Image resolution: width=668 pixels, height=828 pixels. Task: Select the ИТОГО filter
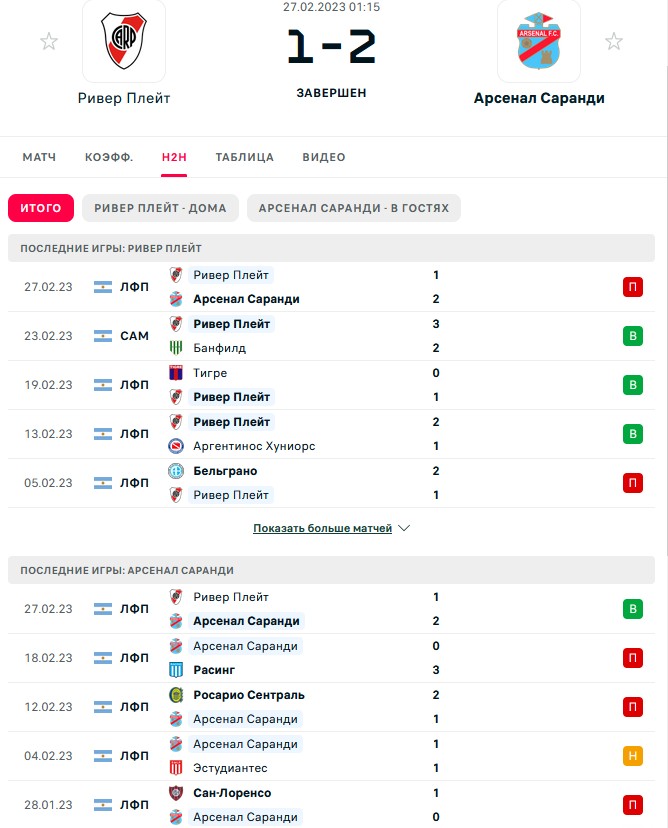[41, 208]
